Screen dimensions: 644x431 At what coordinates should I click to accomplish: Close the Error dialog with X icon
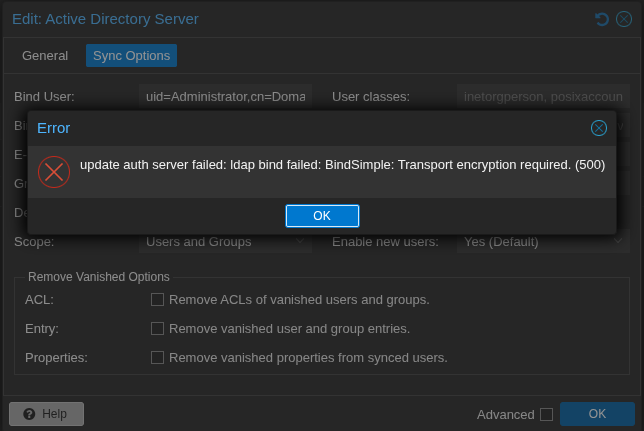[x=599, y=128]
